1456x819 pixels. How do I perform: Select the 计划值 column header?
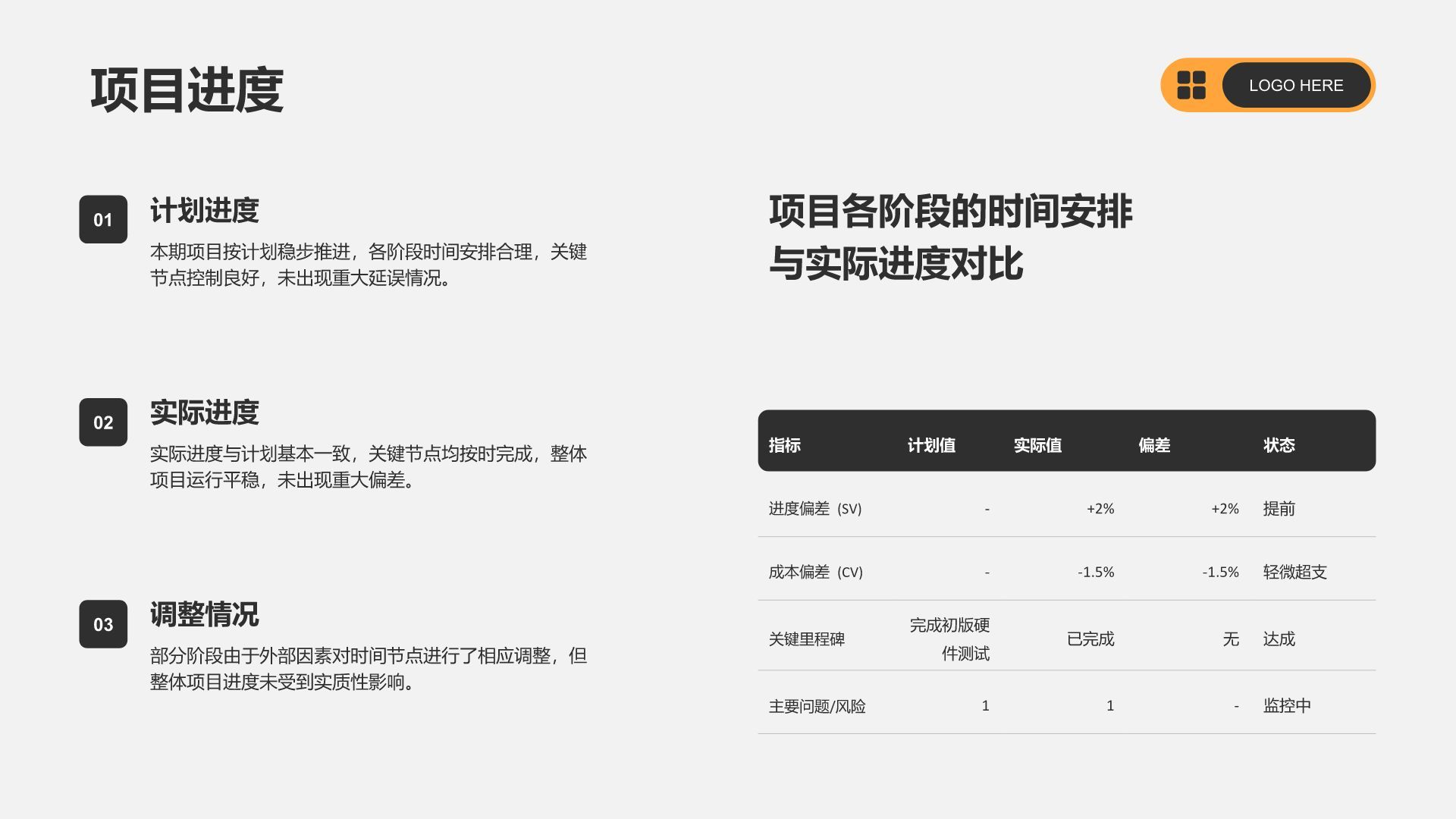pos(931,445)
